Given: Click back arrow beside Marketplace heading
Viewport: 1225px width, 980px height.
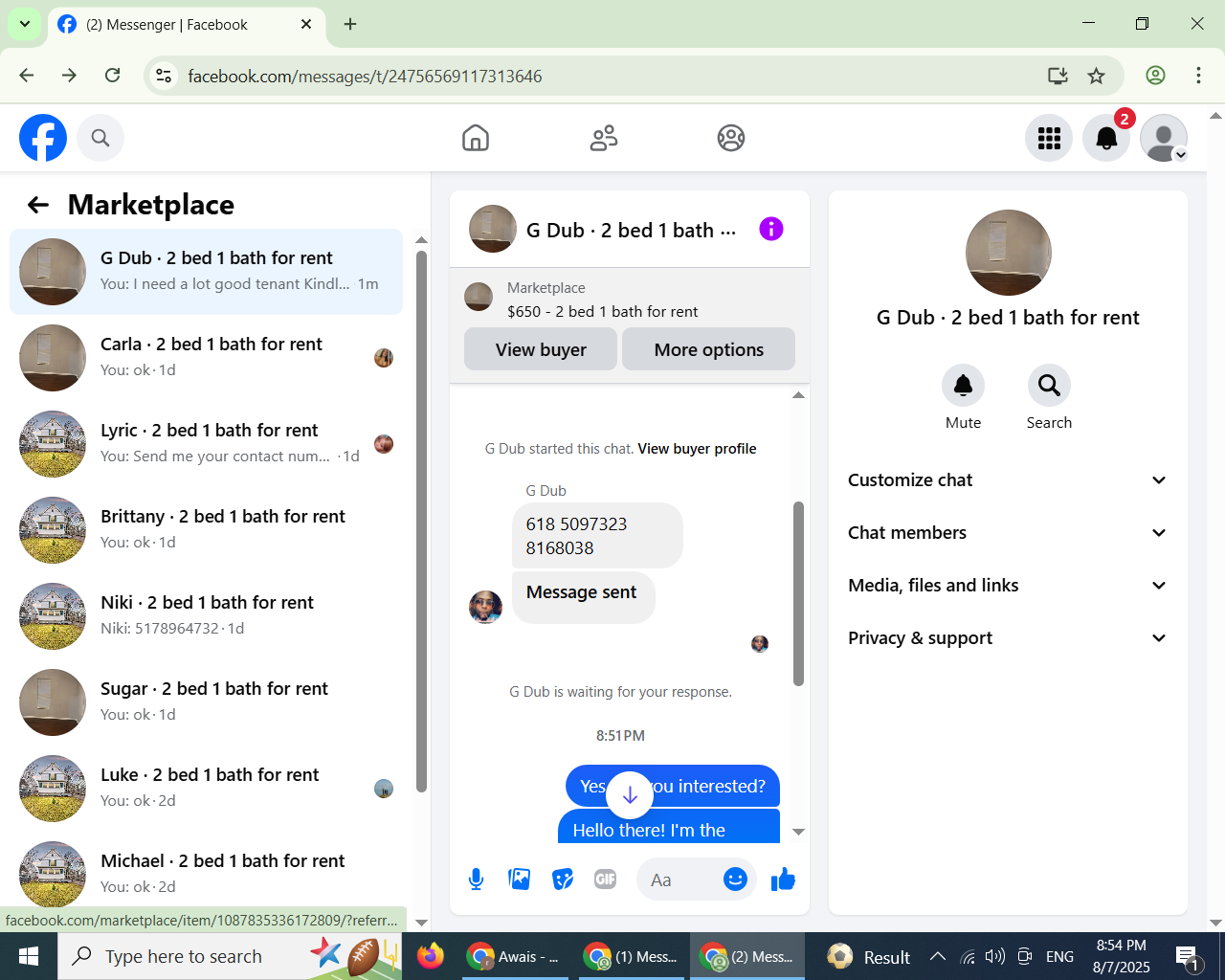Looking at the screenshot, I should tap(38, 205).
